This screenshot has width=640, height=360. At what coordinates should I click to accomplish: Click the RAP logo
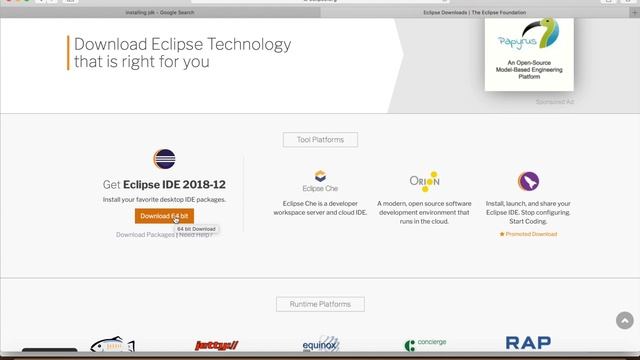[528, 342]
